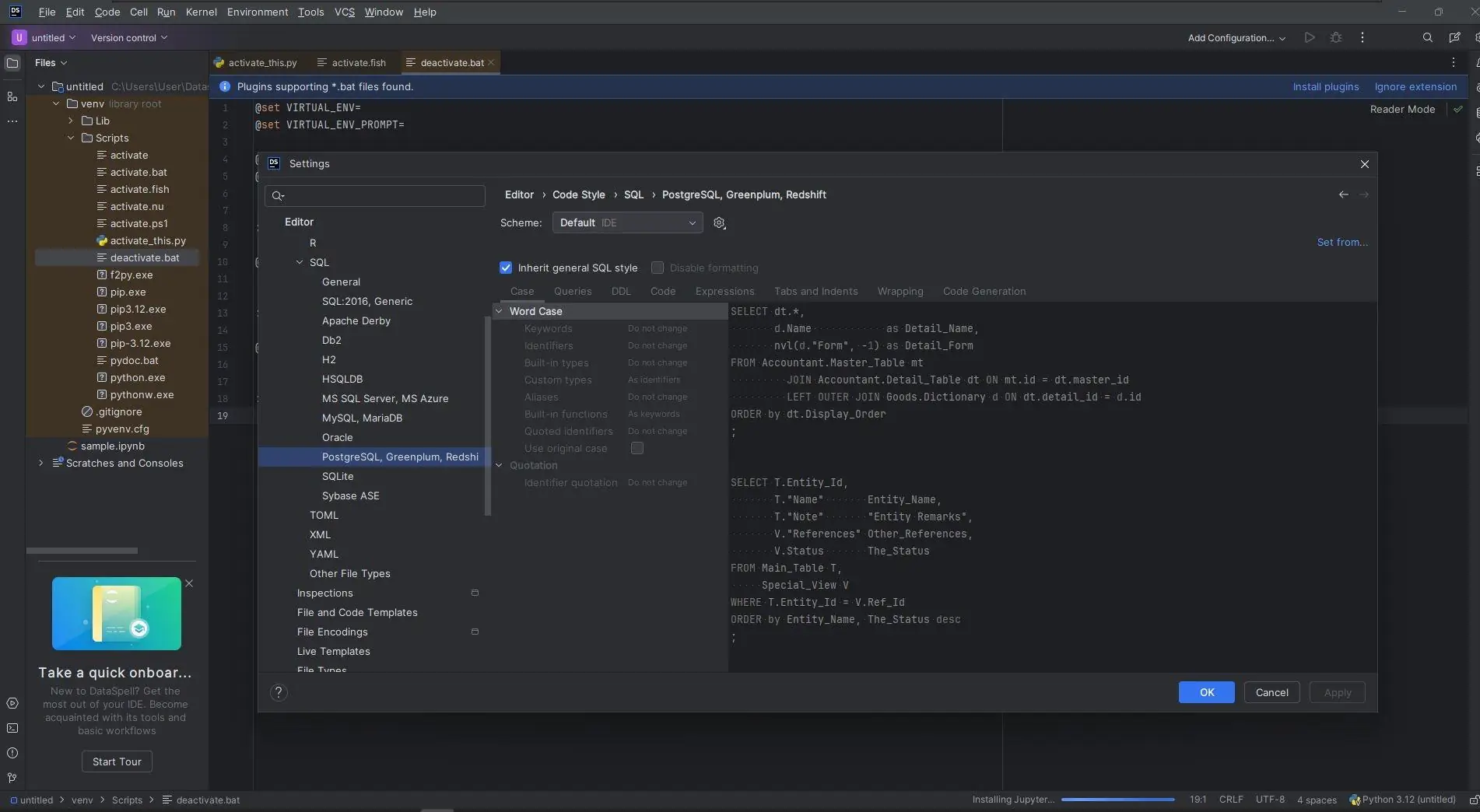Switch to the Code Generation tab

(984, 292)
